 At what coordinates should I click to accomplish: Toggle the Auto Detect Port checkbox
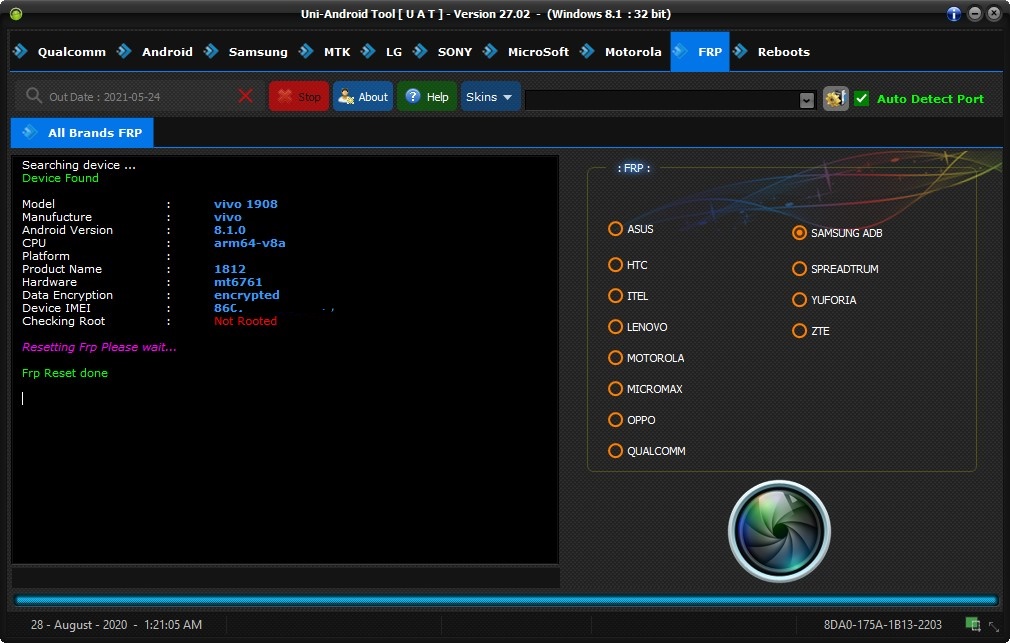pos(861,99)
